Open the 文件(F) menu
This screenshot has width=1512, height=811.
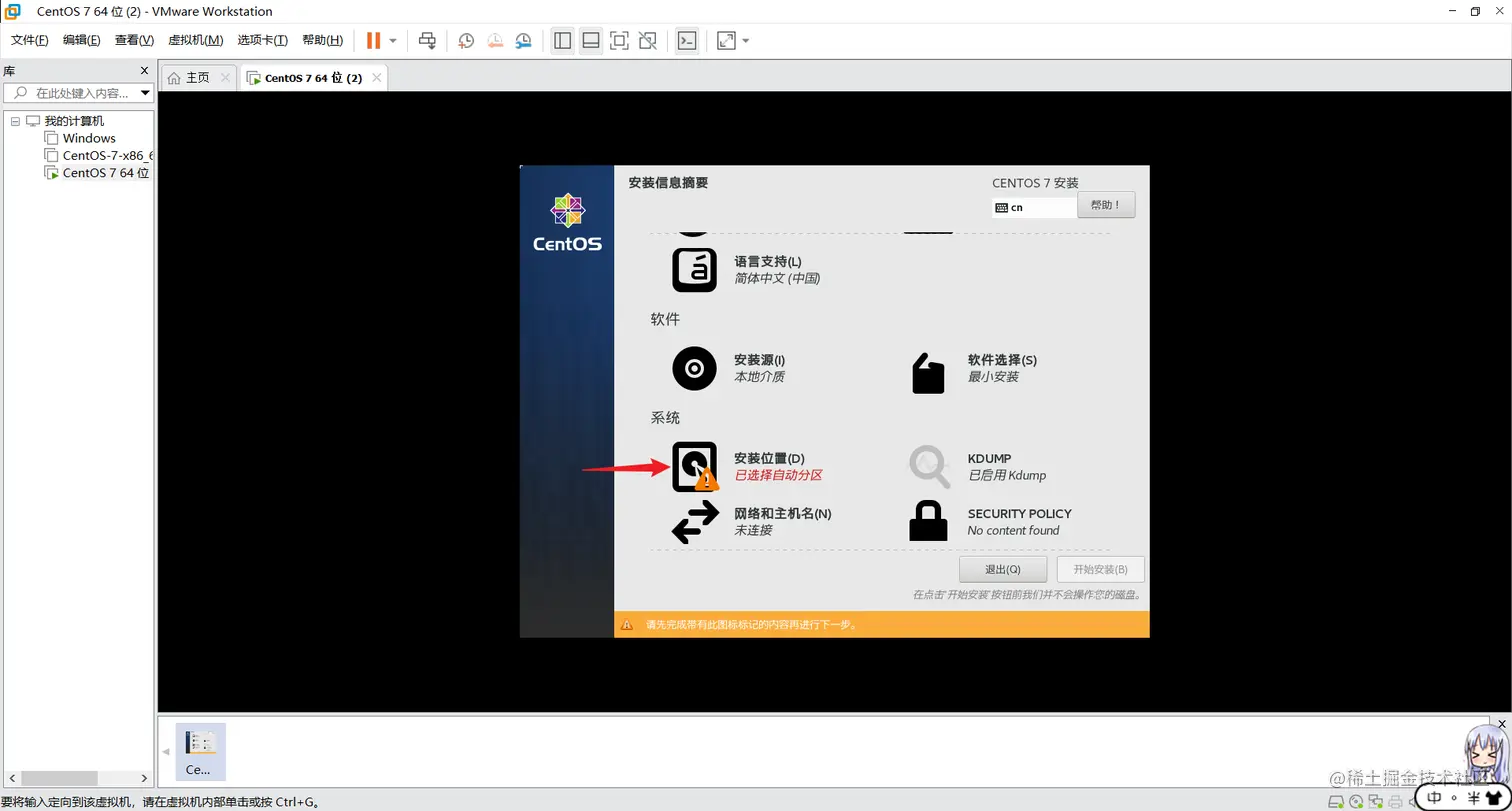(30, 40)
